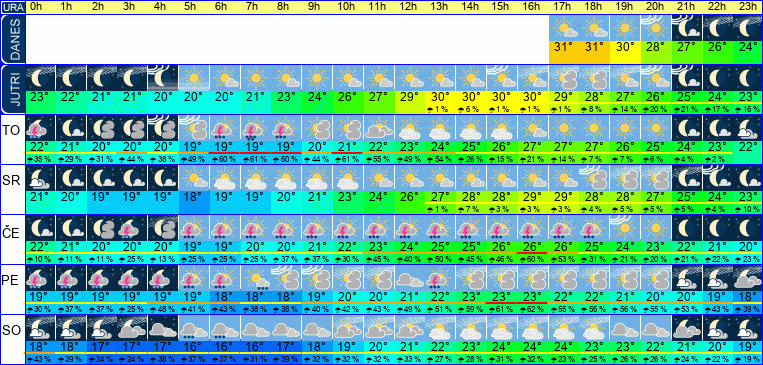Image resolution: width=763 pixels, height=365 pixels.
Task: Select the windy moon icon for DANES at 21h
Action: [x=688, y=28]
